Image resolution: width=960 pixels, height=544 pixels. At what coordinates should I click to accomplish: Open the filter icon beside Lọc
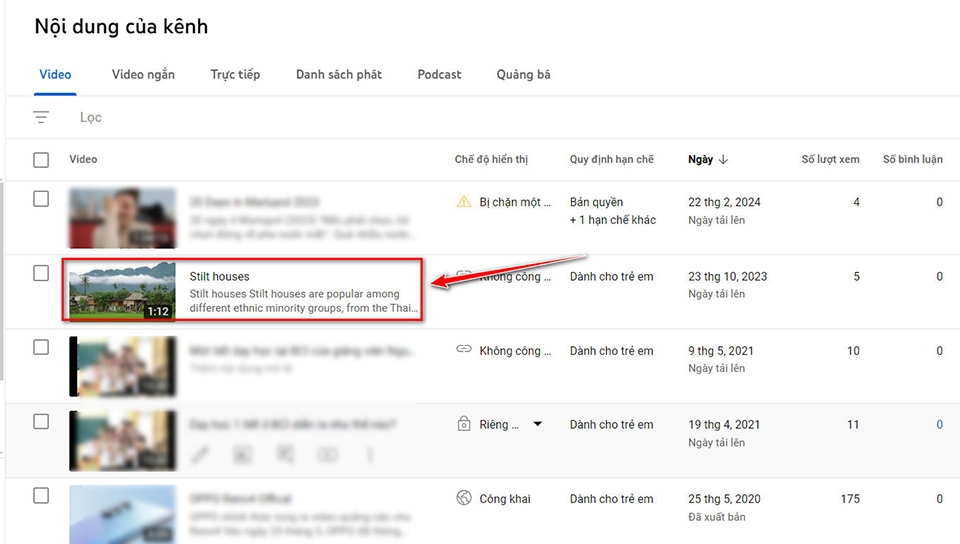tap(41, 117)
